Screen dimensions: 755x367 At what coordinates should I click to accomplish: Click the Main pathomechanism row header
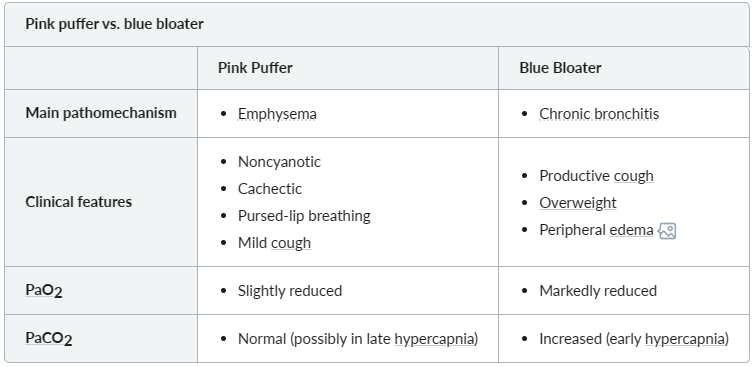point(101,113)
